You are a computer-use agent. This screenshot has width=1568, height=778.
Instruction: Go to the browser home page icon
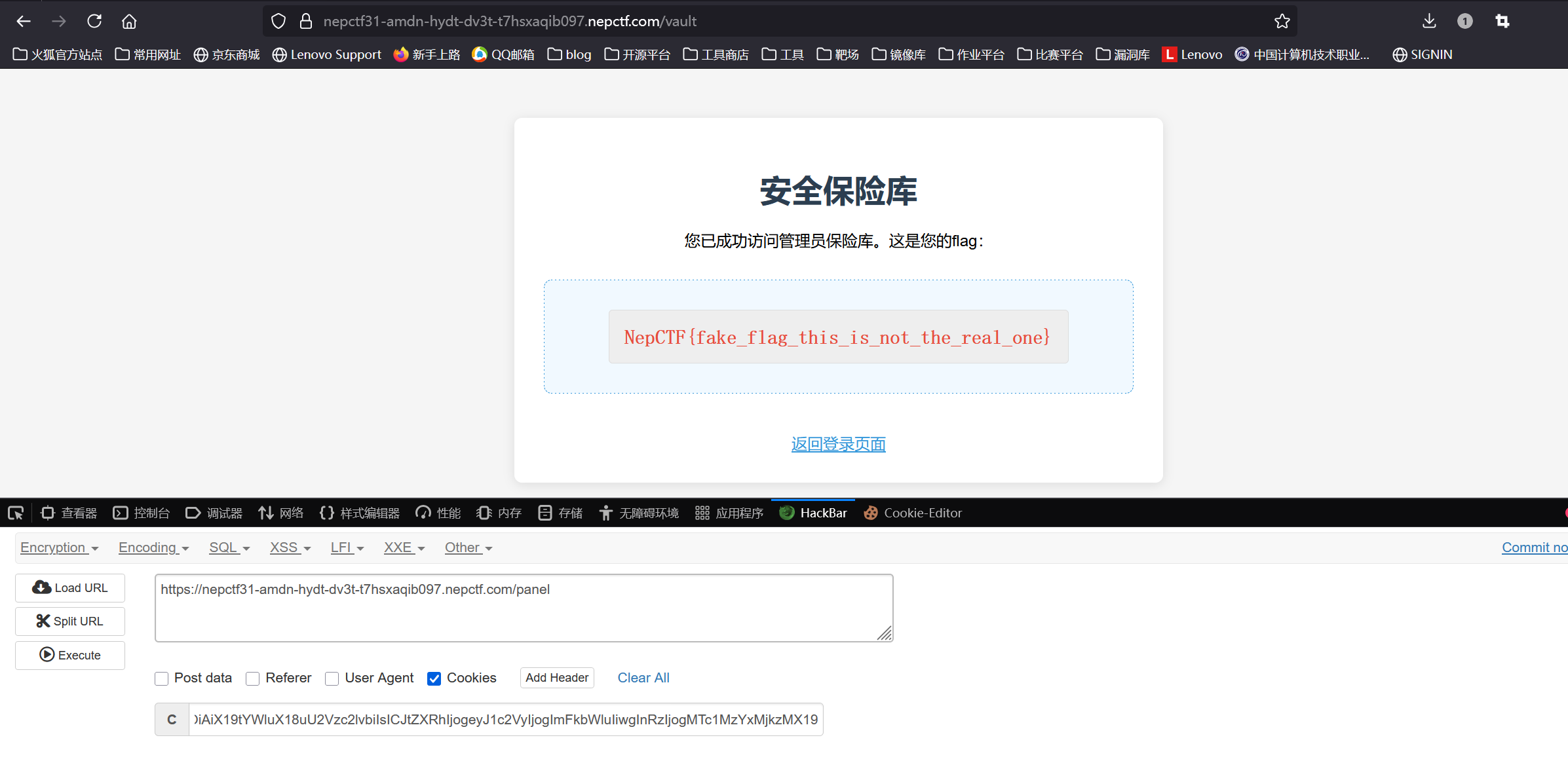pos(129,21)
